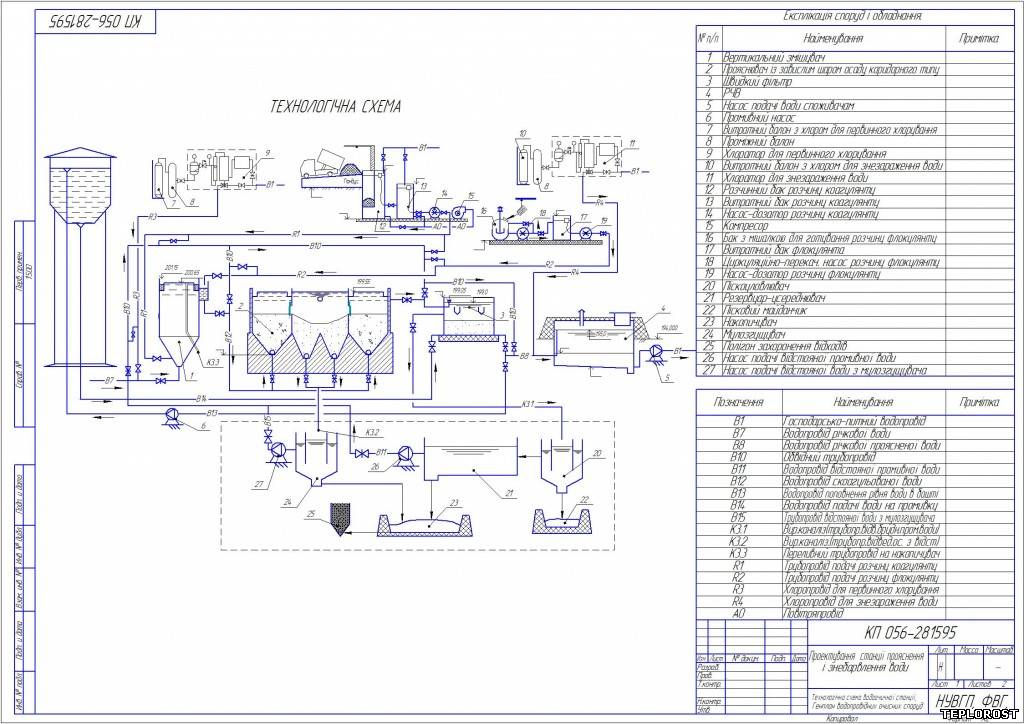Click the accumulator basin numbered 23
Image resolution: width=1024 pixels, height=724 pixels.
[425, 525]
